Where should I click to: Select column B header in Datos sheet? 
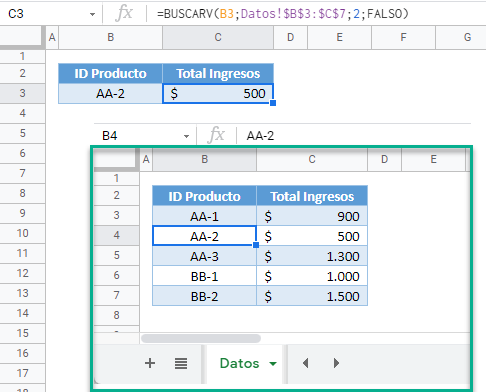204,159
